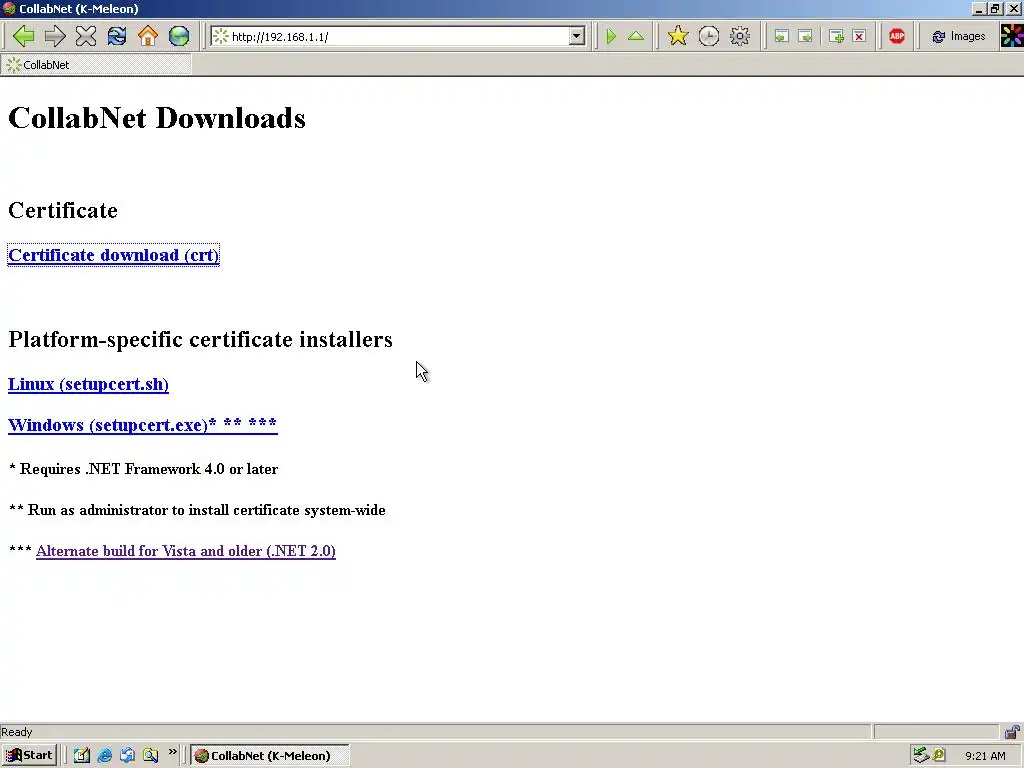Click the yellow tray icon beside clock
Screen dimensions: 1024x768
pyautogui.click(x=939, y=755)
